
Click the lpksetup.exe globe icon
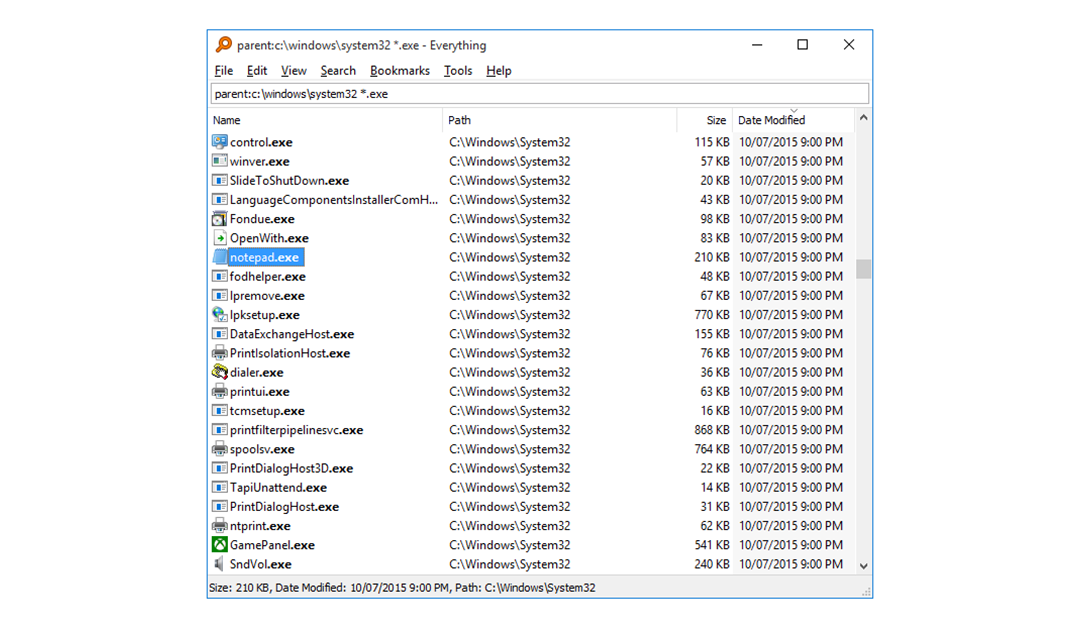(x=219, y=315)
